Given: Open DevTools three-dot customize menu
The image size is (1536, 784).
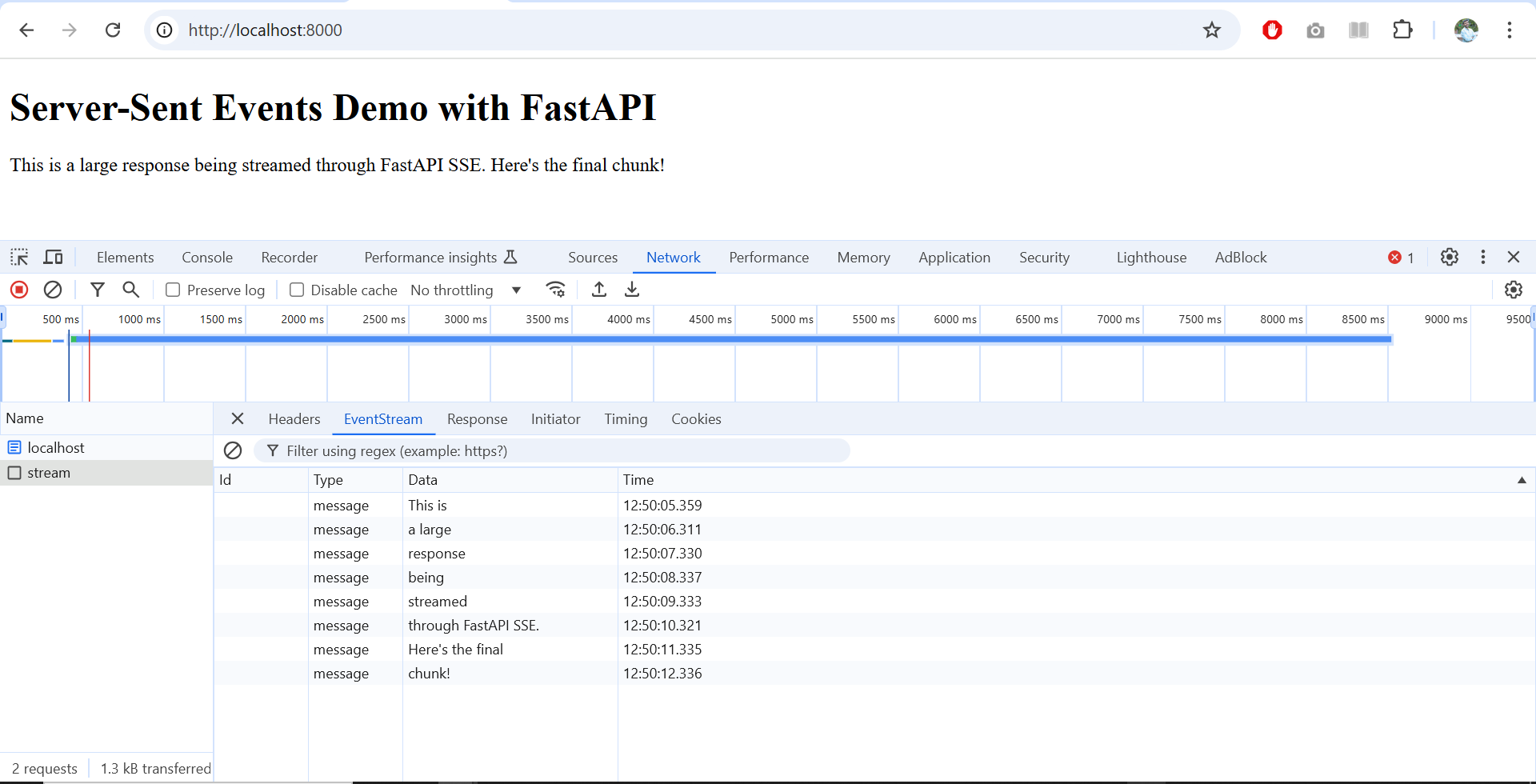Looking at the screenshot, I should point(1482,257).
